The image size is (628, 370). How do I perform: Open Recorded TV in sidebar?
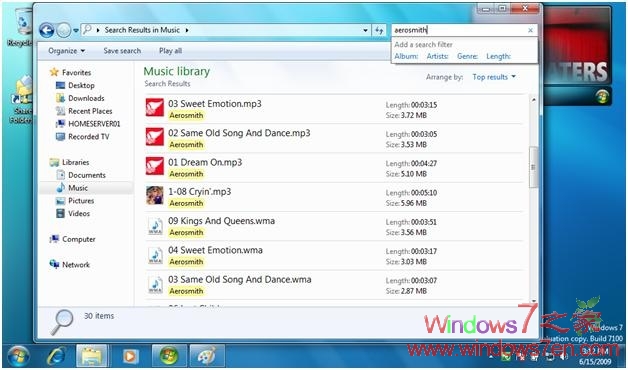[x=83, y=137]
